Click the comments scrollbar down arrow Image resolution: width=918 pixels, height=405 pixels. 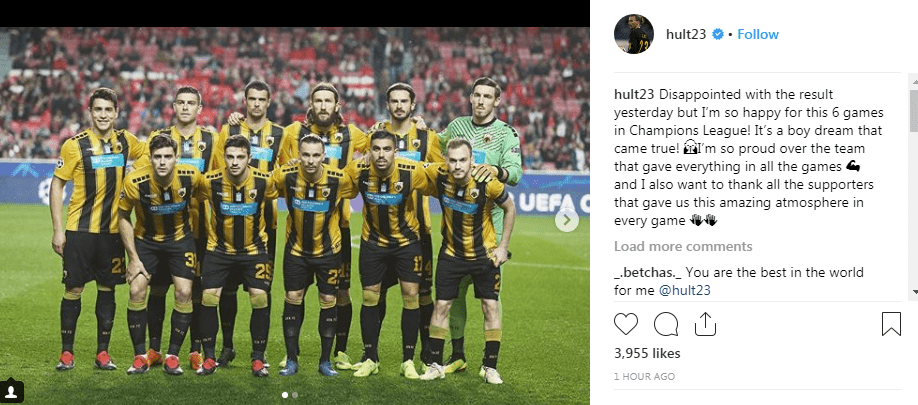click(x=913, y=291)
